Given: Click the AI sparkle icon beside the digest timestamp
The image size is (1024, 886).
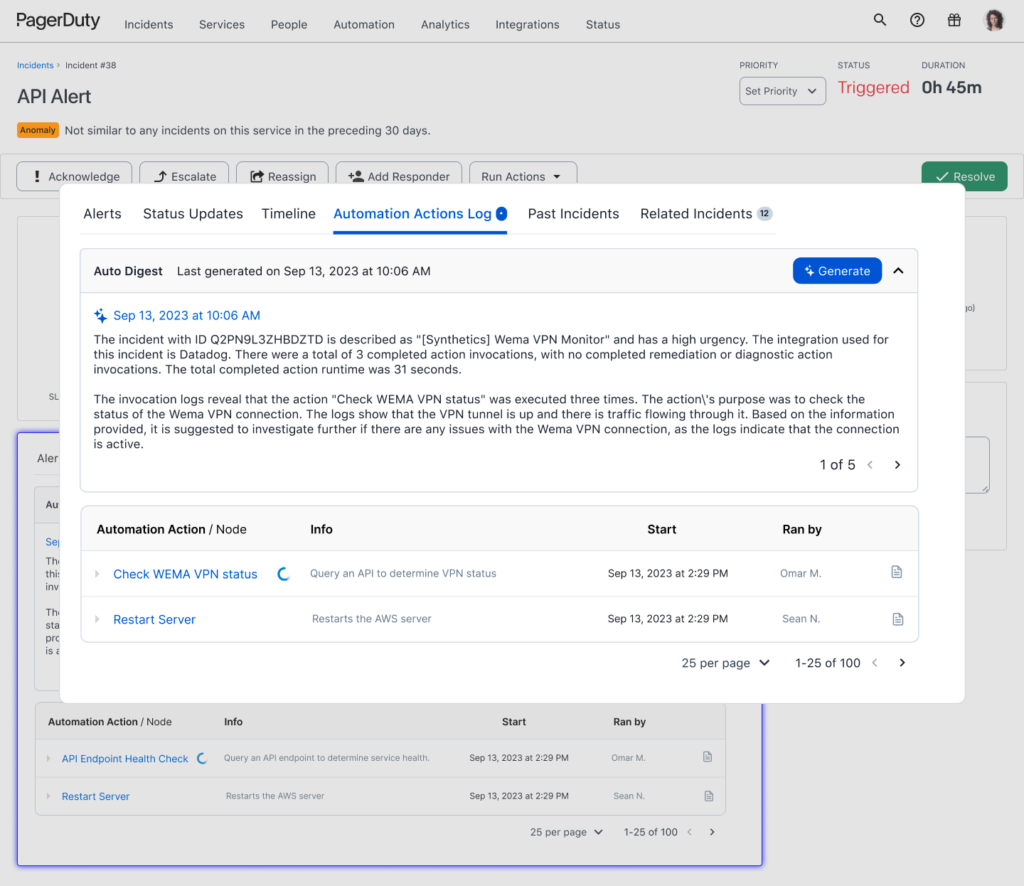Looking at the screenshot, I should pos(100,314).
